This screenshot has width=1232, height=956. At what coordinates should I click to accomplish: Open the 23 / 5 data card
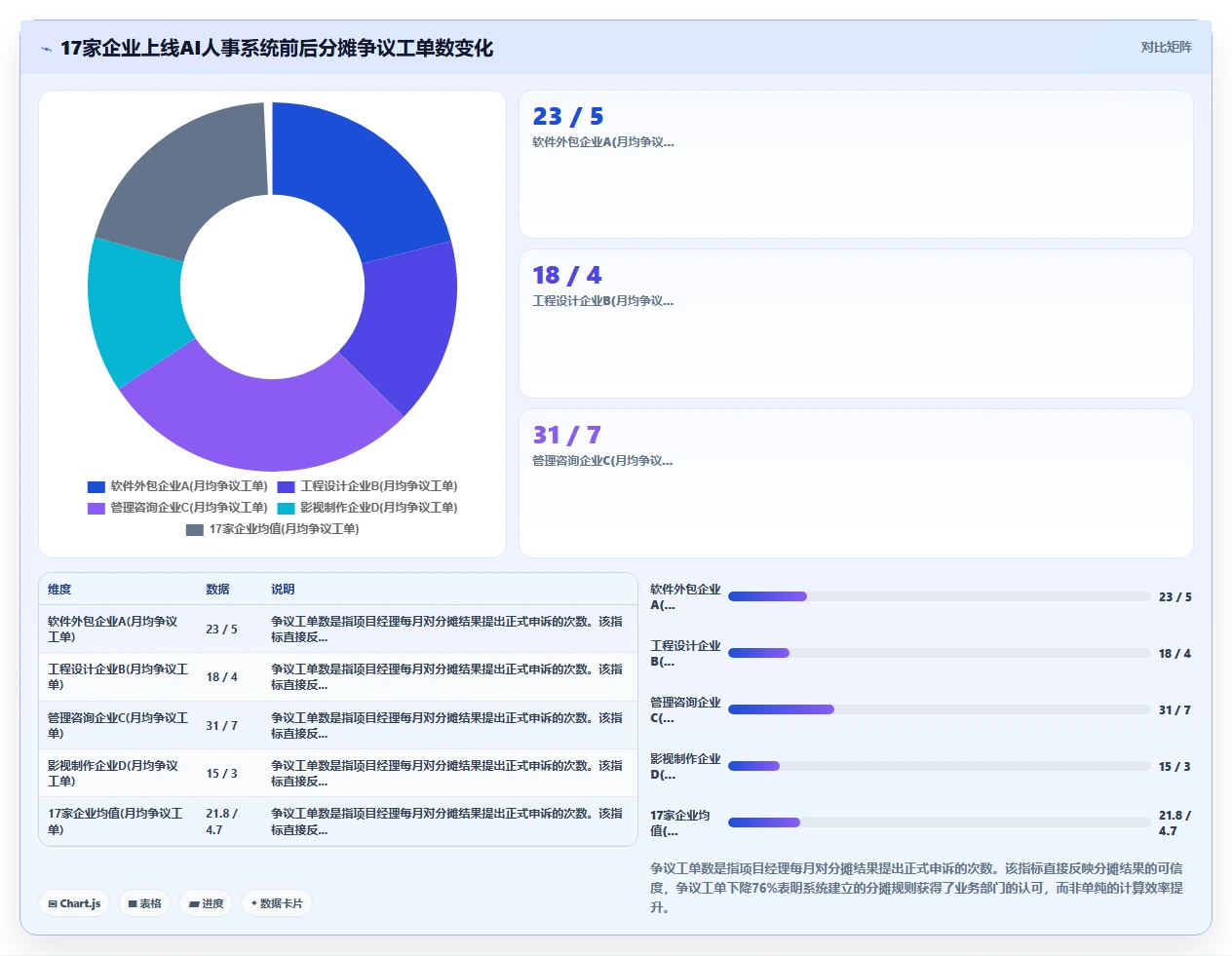point(856,164)
